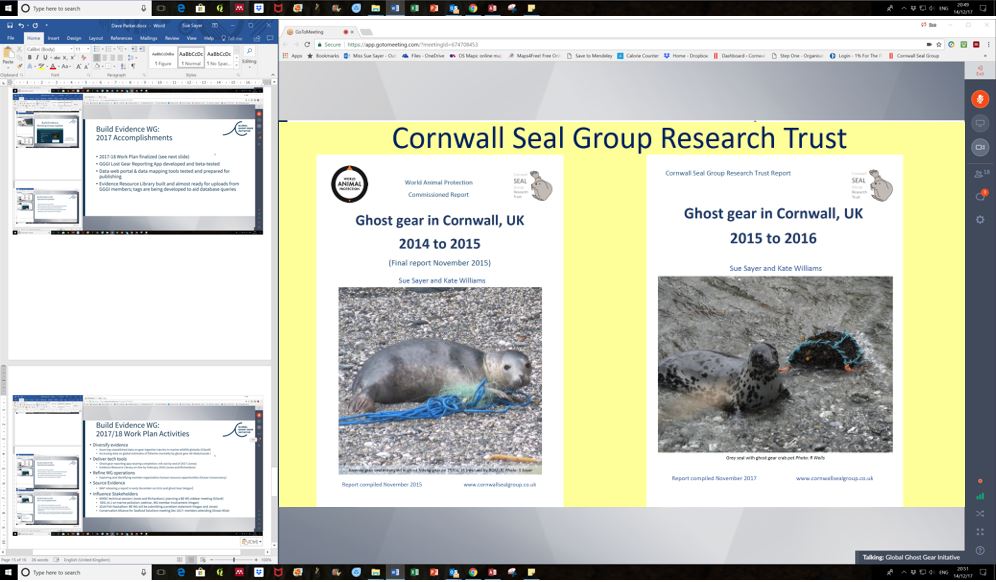Decrease the paragraph indent in Word
996x582 pixels.
133,50
